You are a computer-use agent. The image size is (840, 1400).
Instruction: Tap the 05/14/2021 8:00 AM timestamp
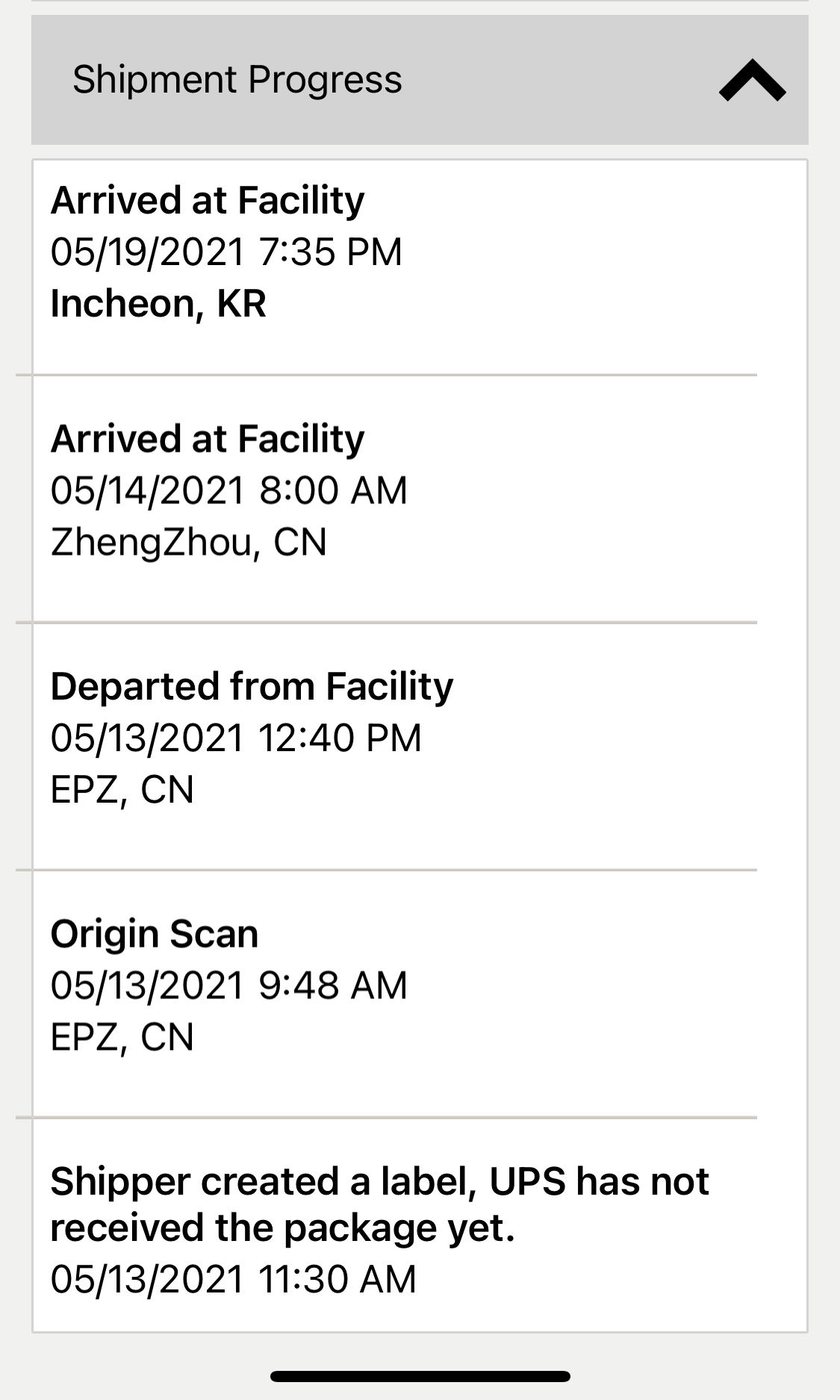pyautogui.click(x=229, y=491)
